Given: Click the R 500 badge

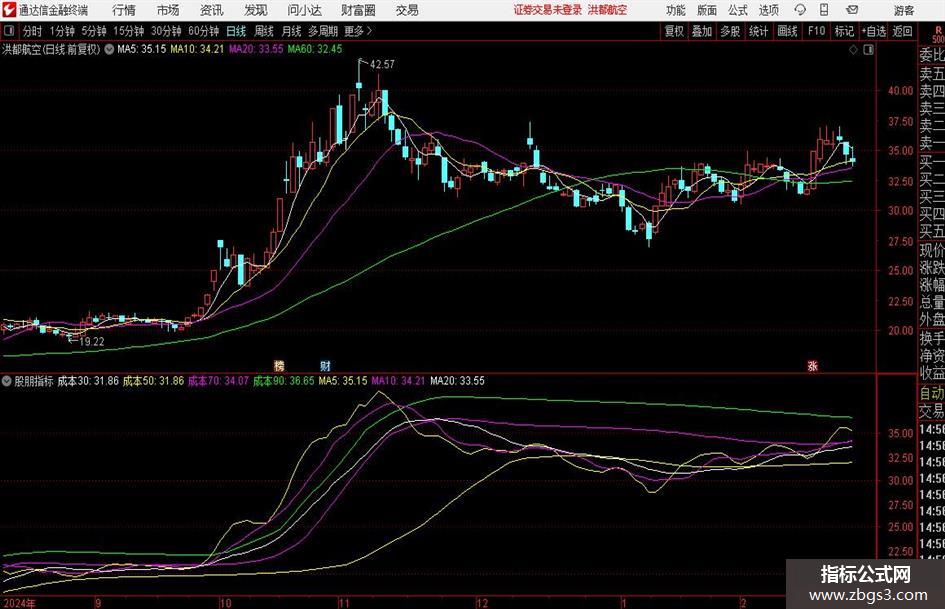Looking at the screenshot, I should (938, 34).
